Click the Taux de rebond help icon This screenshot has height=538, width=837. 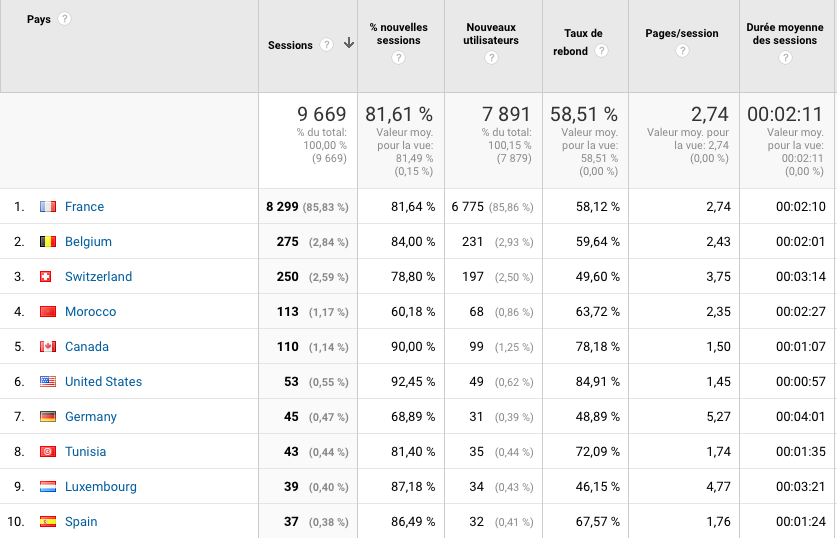pyautogui.click(x=601, y=51)
